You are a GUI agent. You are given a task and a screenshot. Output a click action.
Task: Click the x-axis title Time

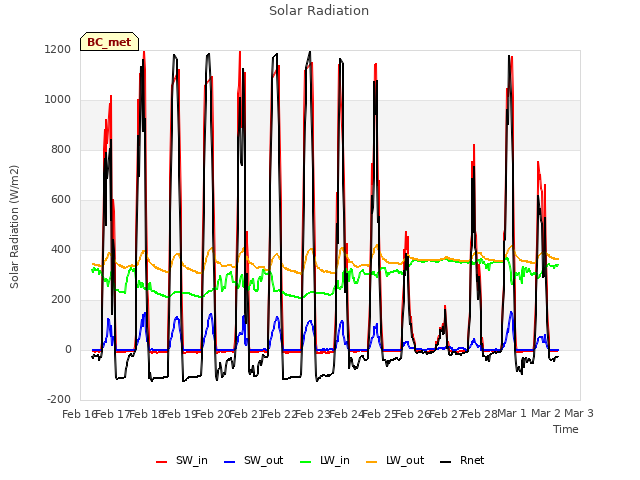pyautogui.click(x=566, y=429)
